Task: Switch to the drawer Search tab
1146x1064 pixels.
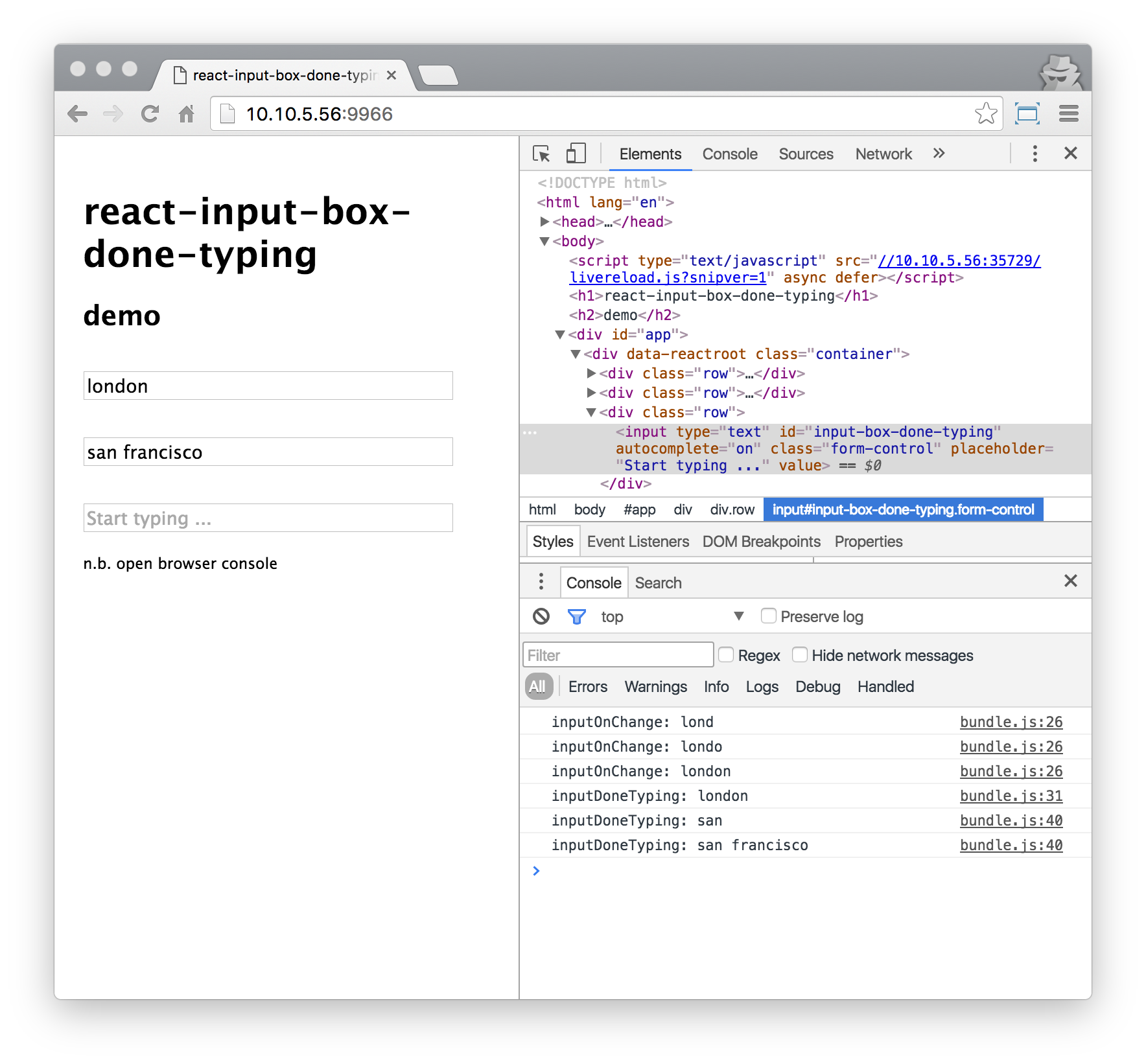Action: tap(658, 583)
